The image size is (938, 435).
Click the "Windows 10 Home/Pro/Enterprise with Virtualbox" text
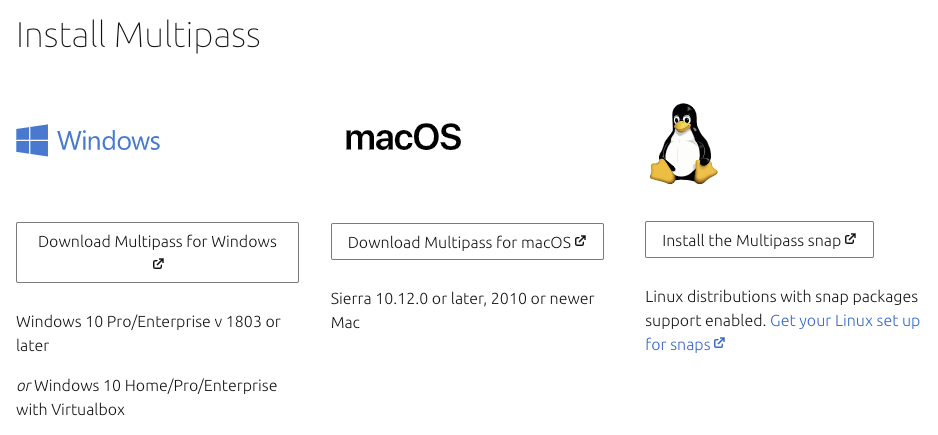tap(147, 397)
